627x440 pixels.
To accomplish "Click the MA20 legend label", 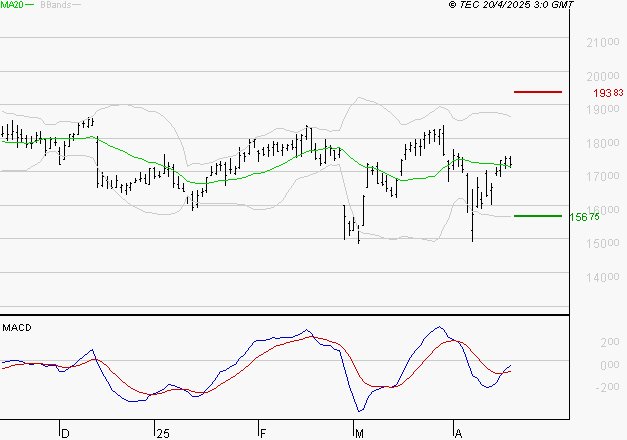I will coord(12,5).
